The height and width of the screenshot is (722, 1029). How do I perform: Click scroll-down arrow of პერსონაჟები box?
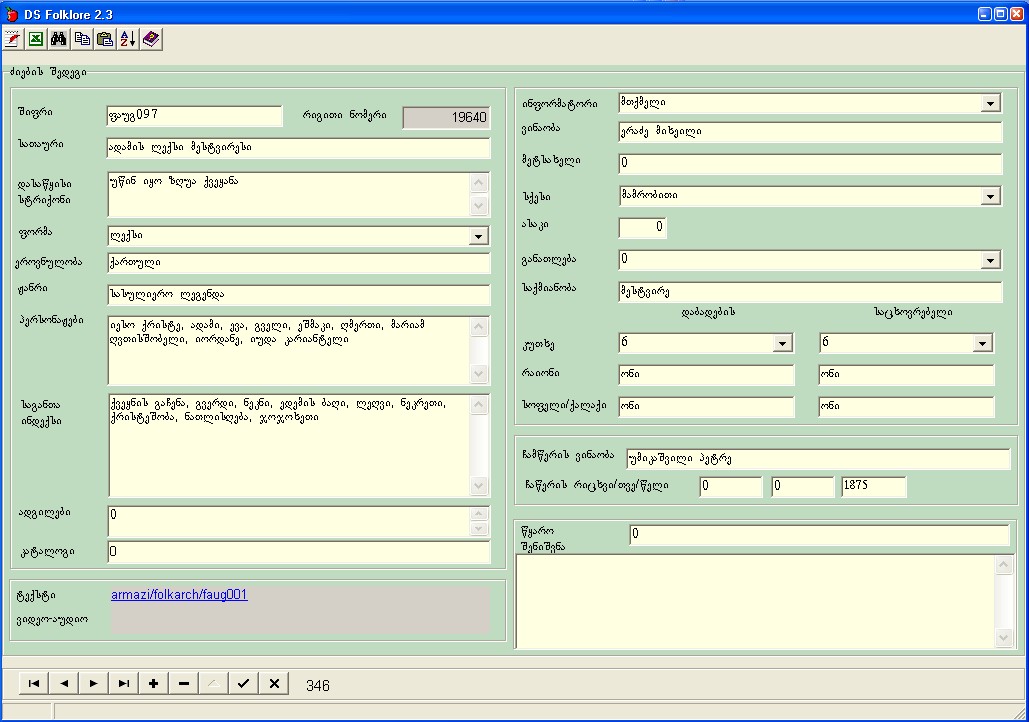pyautogui.click(x=480, y=374)
